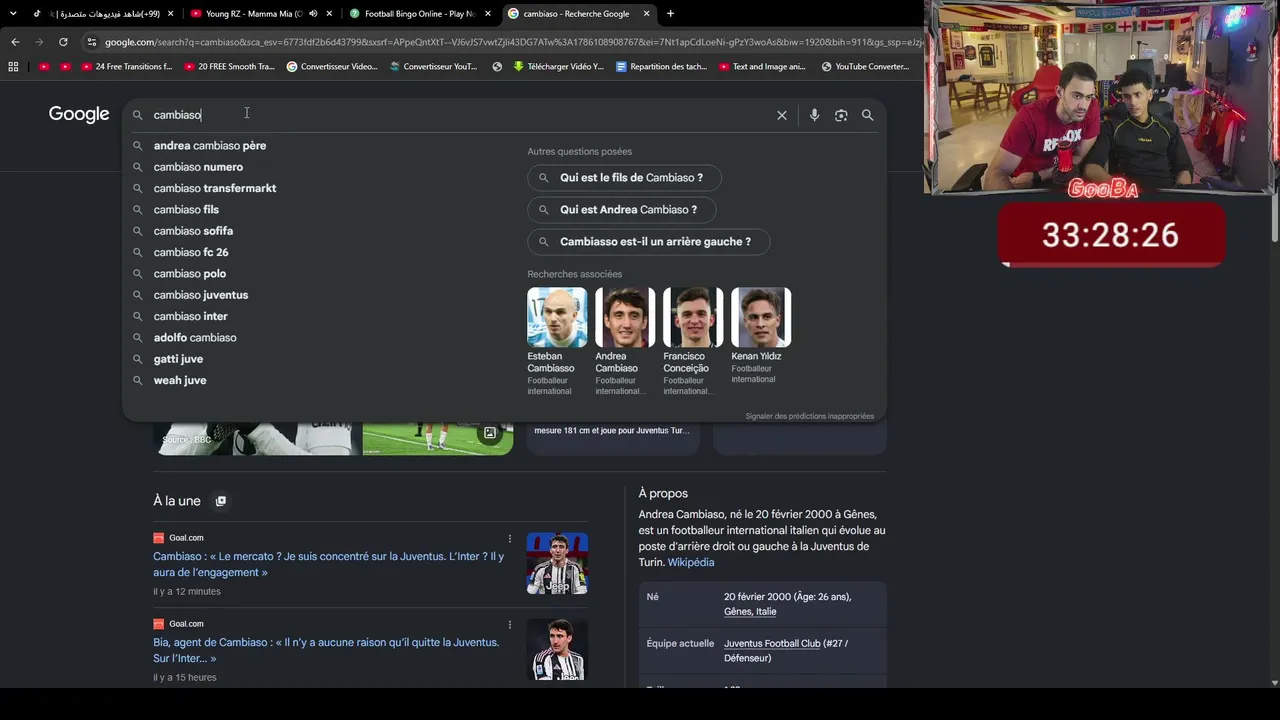
Task: Switch to the Young RZ - Mamma Mia tab
Action: click(x=254, y=14)
